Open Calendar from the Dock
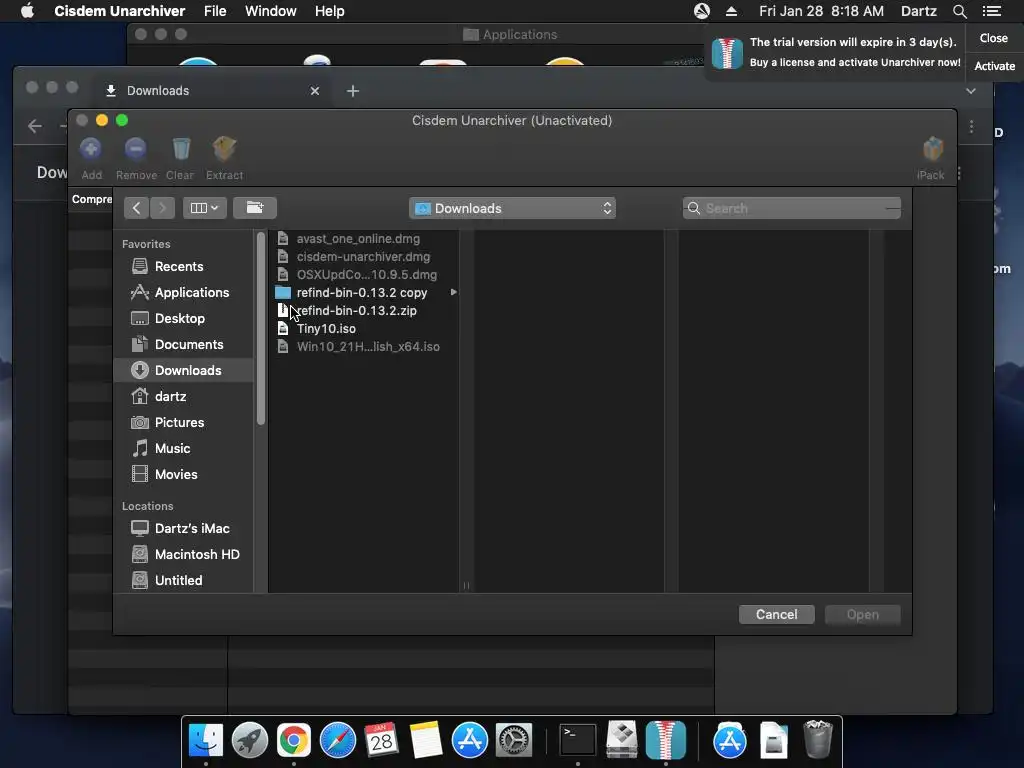The height and width of the screenshot is (768, 1024). coord(381,740)
